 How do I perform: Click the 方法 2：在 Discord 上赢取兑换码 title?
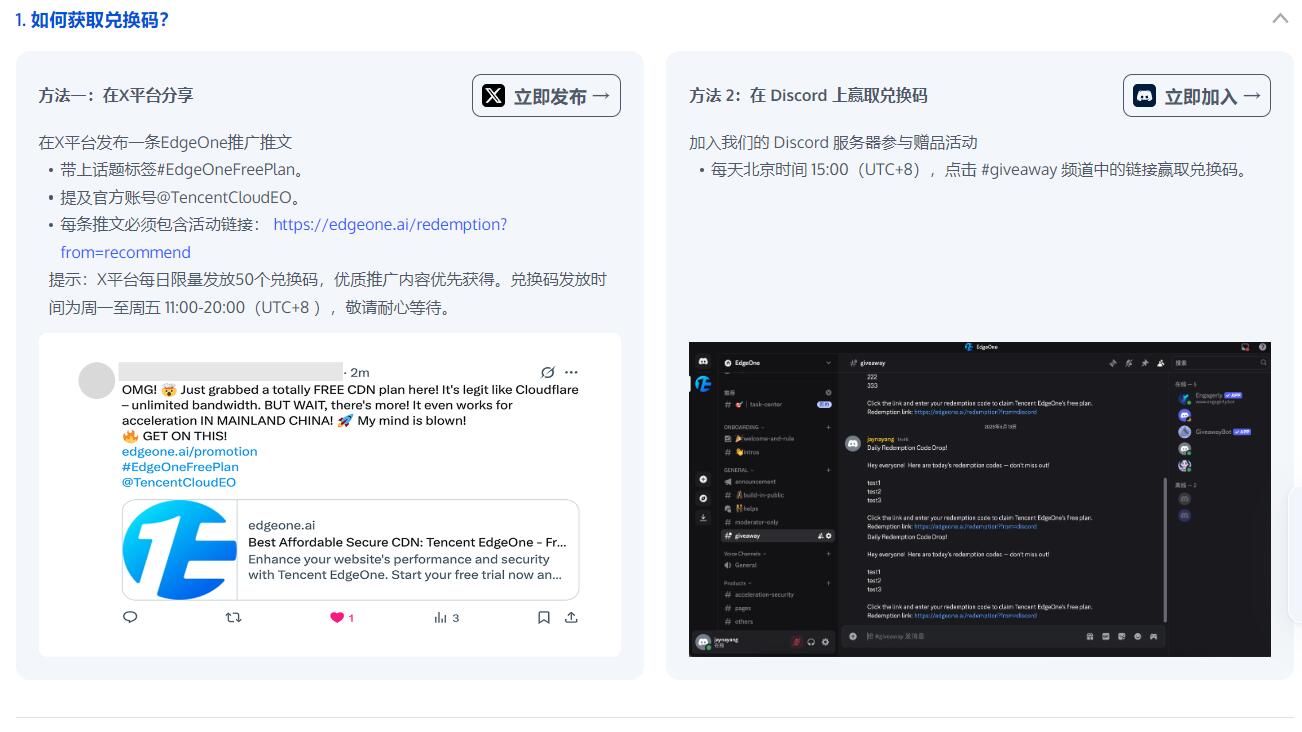pos(808,96)
